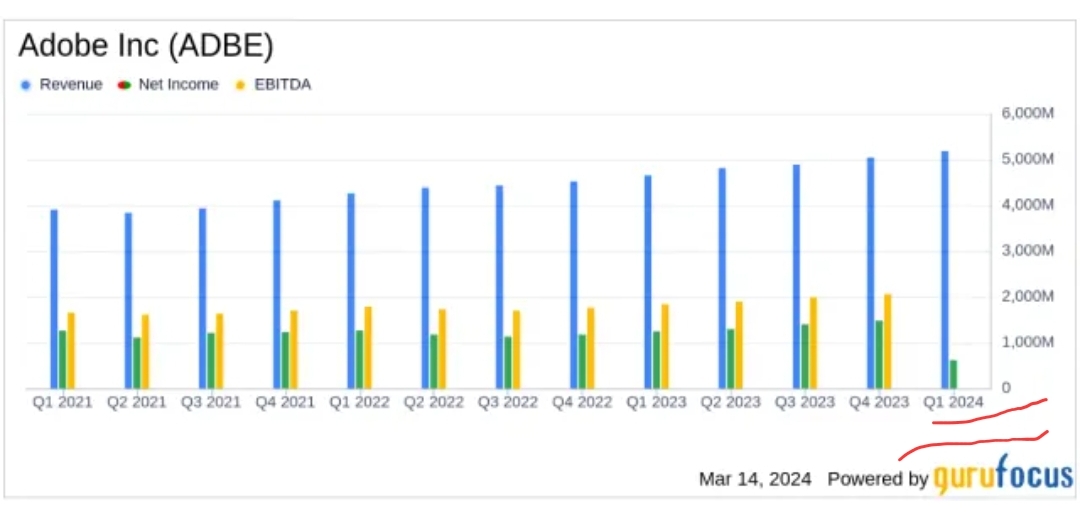Click the Q4 2022 axis label
The image size is (1080, 520).
582,402
